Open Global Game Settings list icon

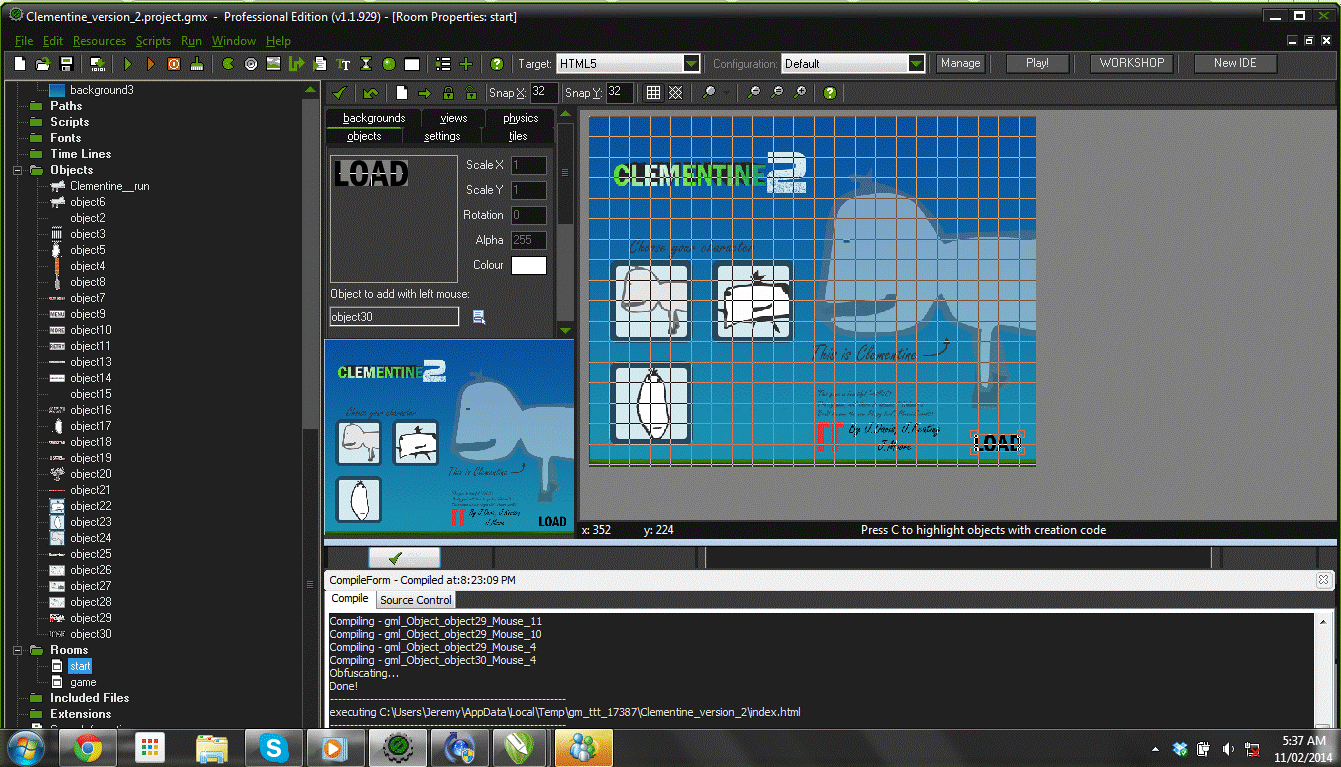[443, 63]
